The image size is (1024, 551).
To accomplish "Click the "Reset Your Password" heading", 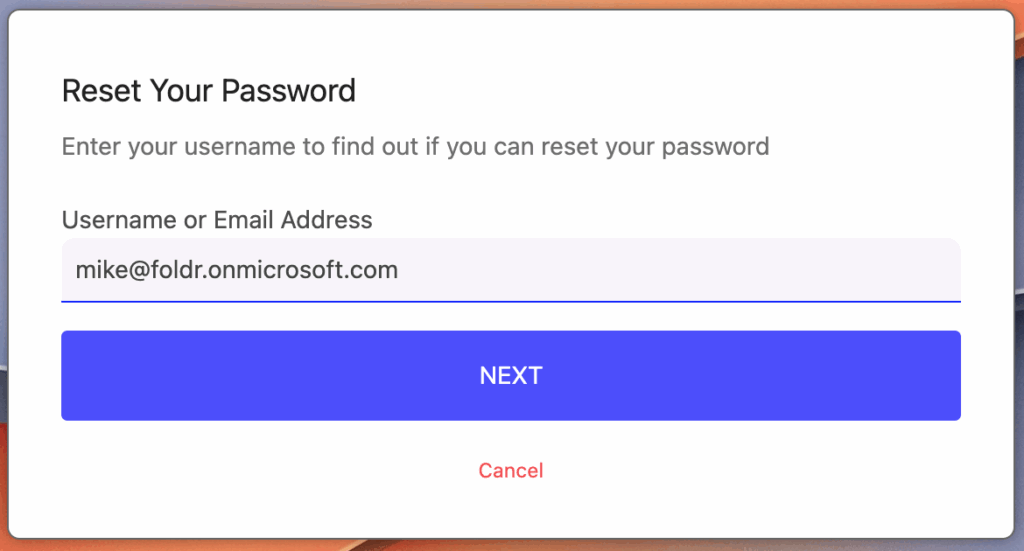I will coord(208,91).
